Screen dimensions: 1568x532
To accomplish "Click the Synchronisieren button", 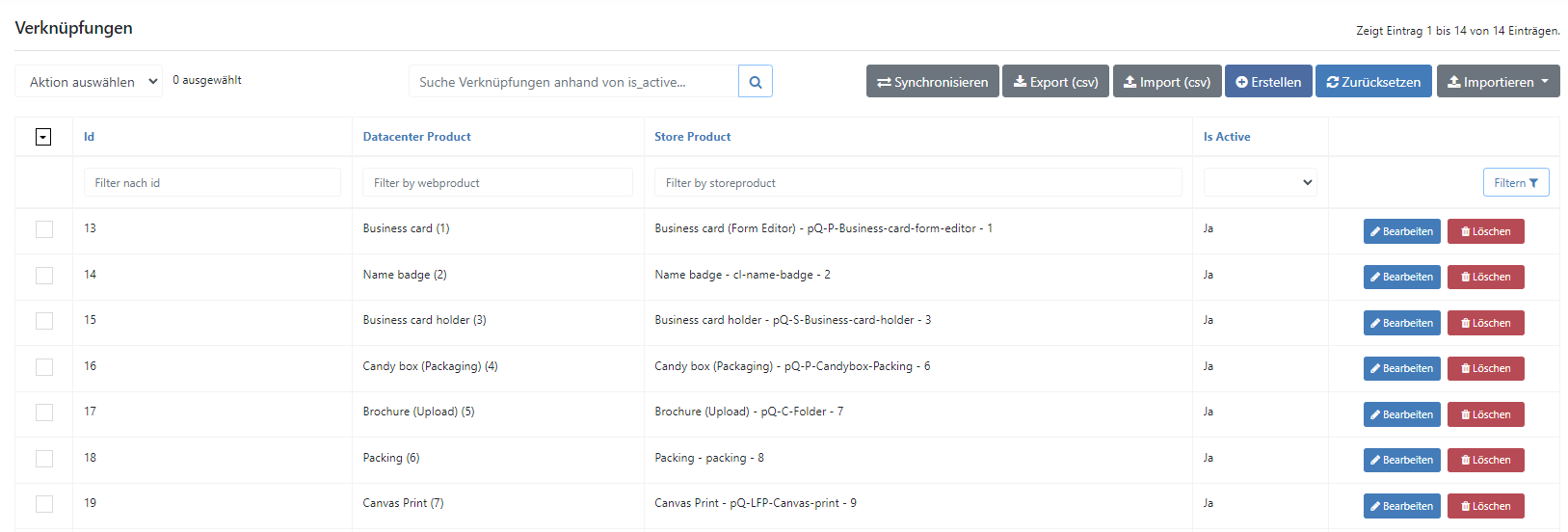I will coord(933,82).
